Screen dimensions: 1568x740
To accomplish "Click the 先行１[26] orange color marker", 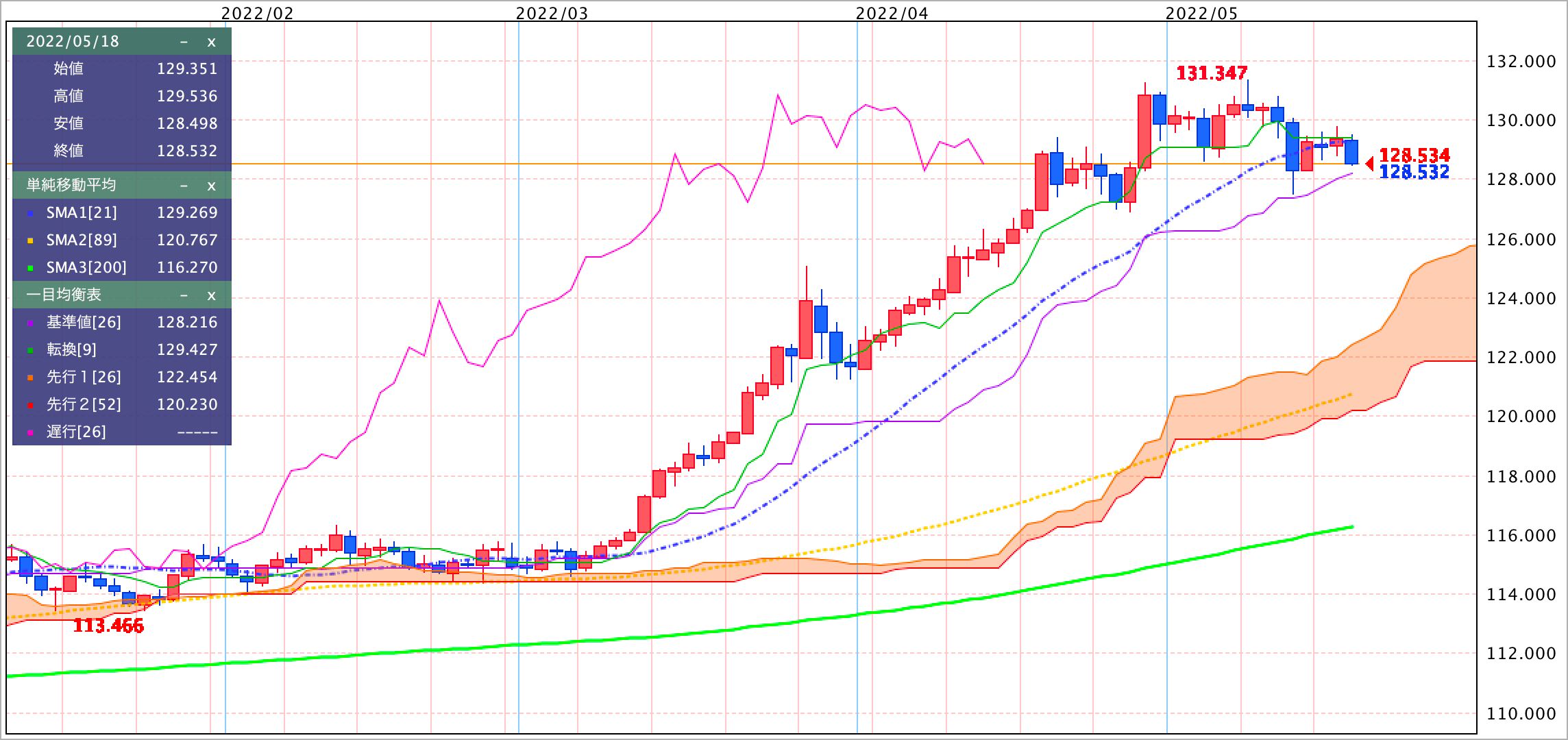I will (x=29, y=378).
